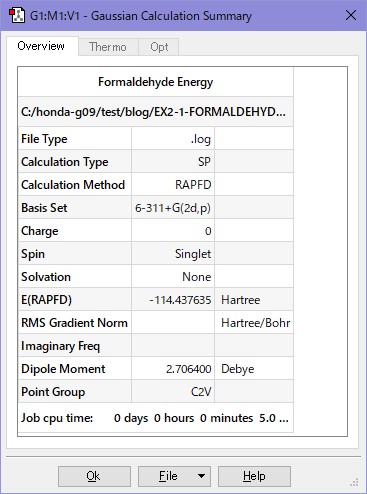Click the Spin label
Screen dimensions: 367x494
[33, 254]
